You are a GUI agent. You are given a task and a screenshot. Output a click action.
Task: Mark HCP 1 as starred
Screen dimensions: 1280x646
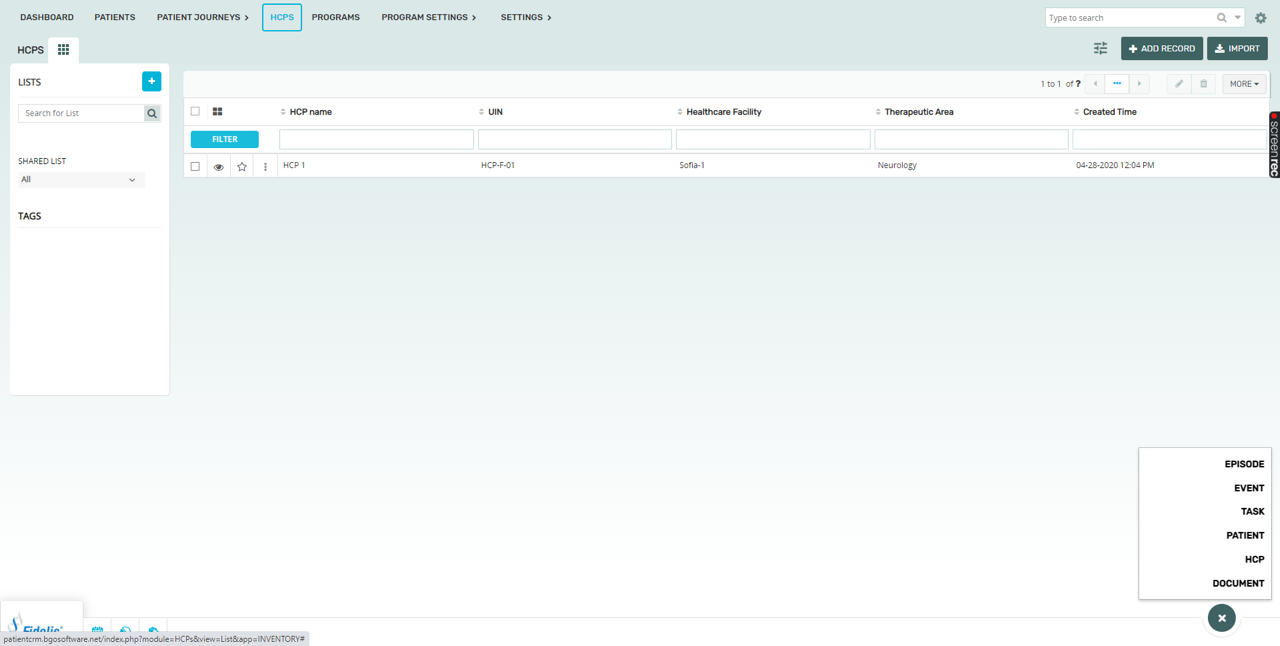point(242,167)
